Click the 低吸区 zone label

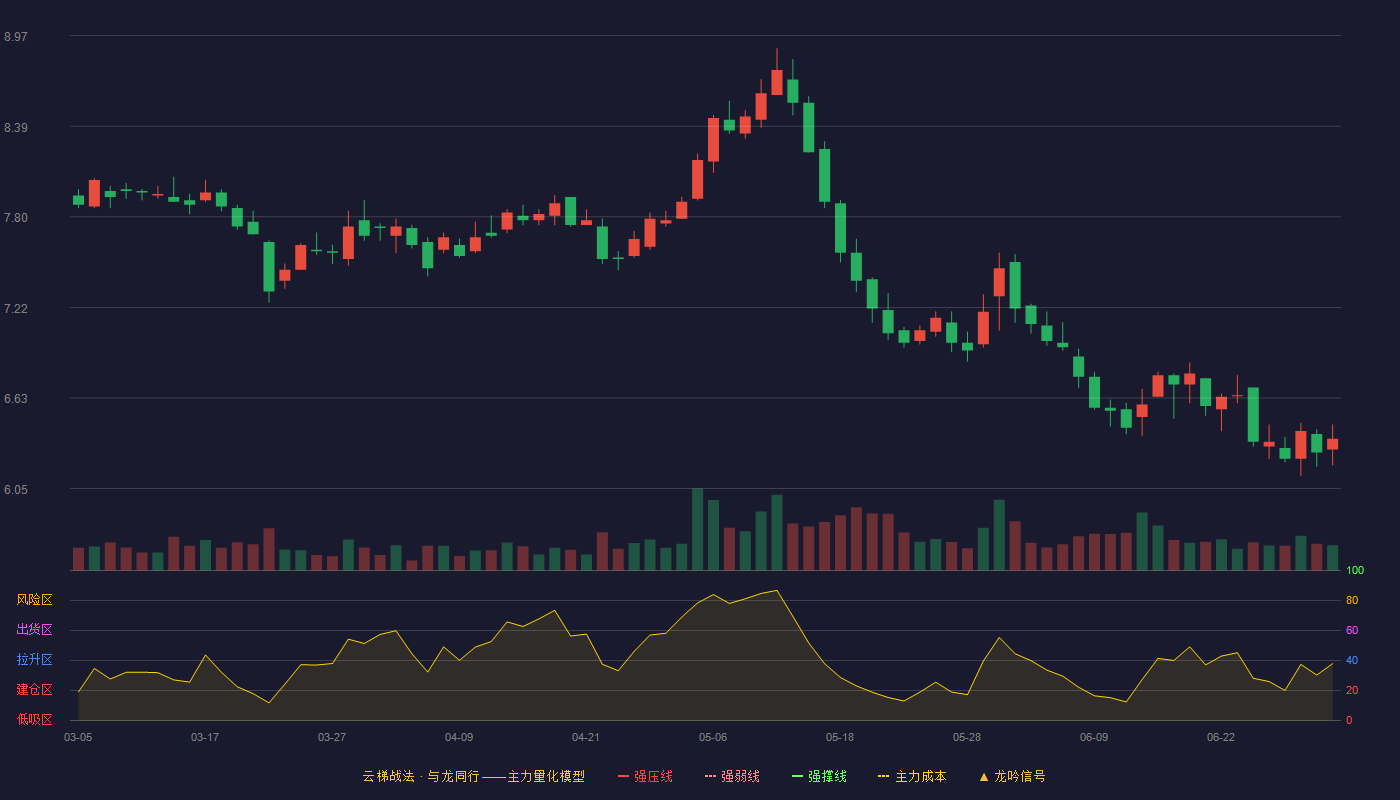[x=34, y=719]
